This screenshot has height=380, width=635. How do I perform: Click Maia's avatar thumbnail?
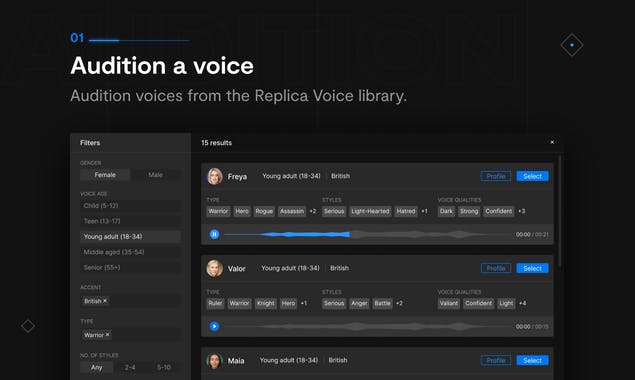(215, 360)
